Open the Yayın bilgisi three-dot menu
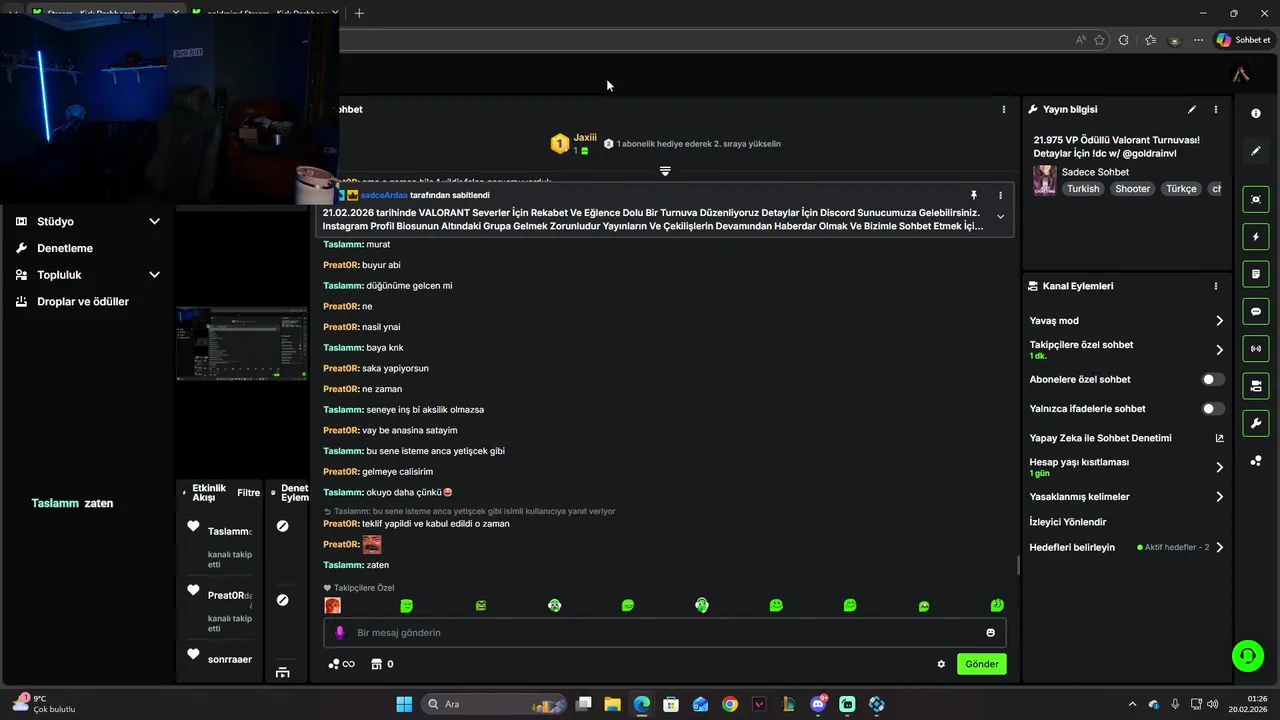The height and width of the screenshot is (720, 1280). click(1216, 109)
